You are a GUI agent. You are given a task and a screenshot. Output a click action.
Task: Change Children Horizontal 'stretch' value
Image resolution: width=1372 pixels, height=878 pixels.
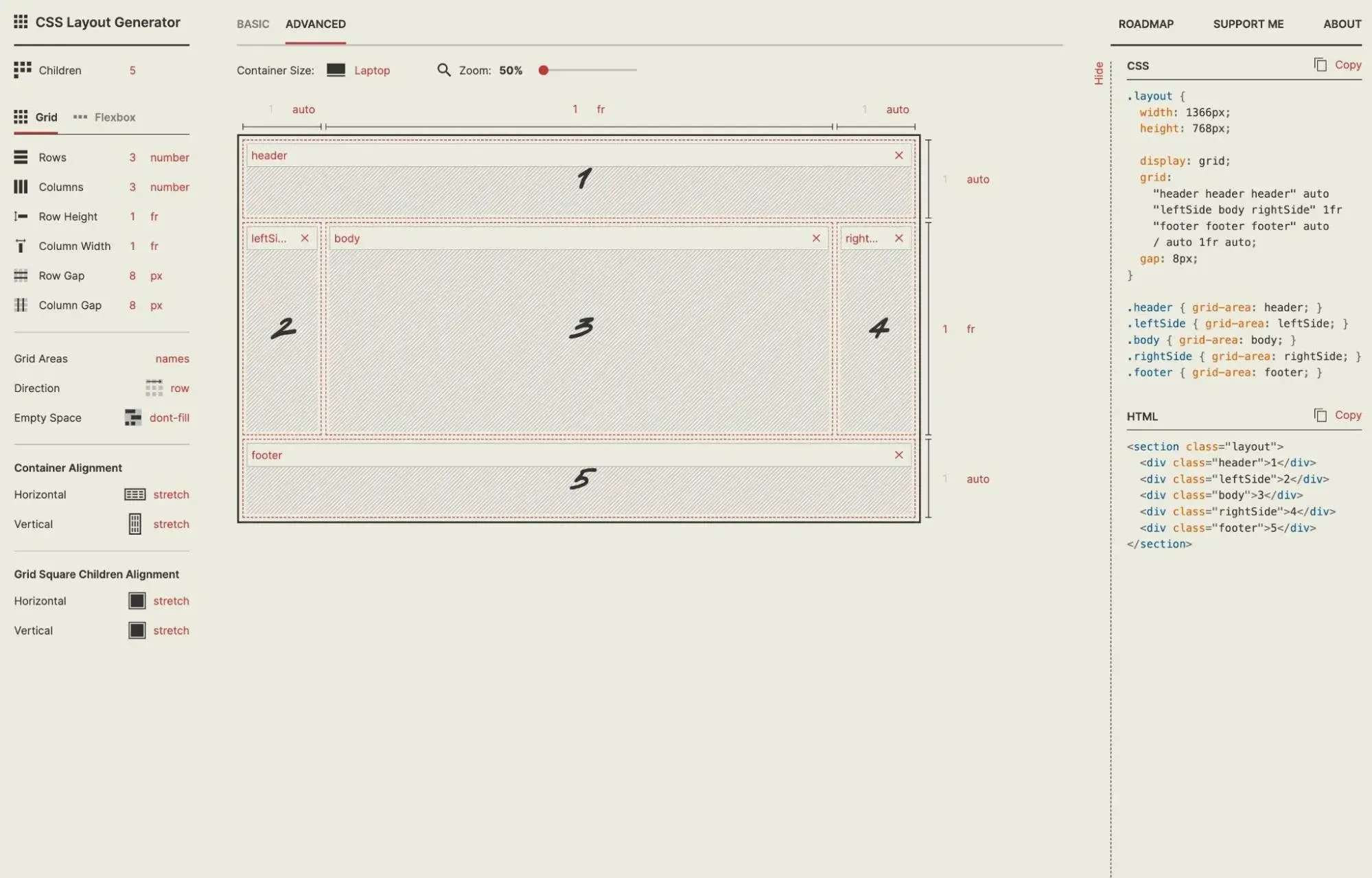click(171, 601)
